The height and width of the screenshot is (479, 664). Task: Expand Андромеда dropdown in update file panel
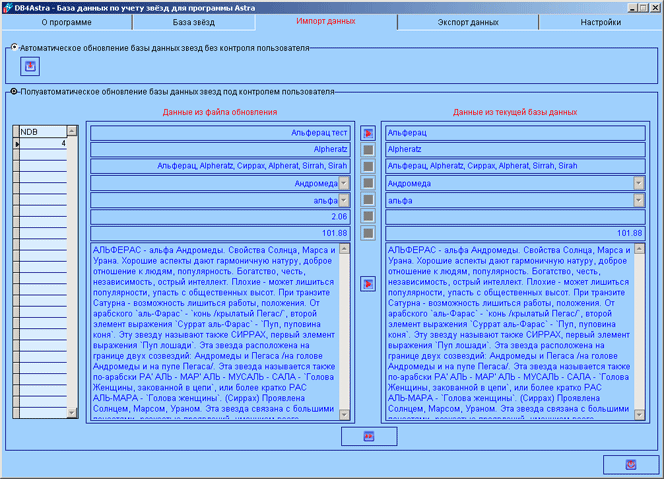coord(344,183)
